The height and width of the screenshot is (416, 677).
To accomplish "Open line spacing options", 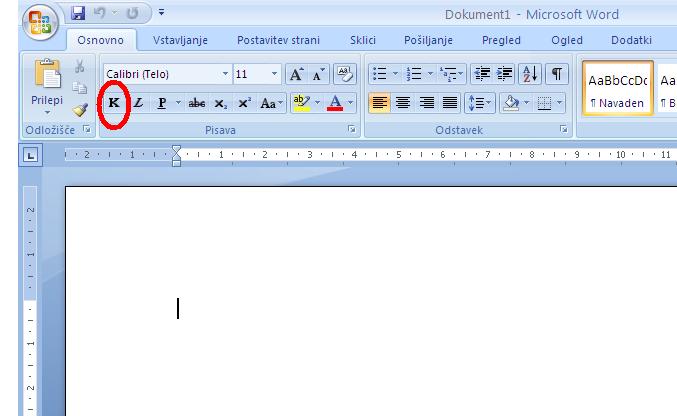I will click(x=480, y=103).
